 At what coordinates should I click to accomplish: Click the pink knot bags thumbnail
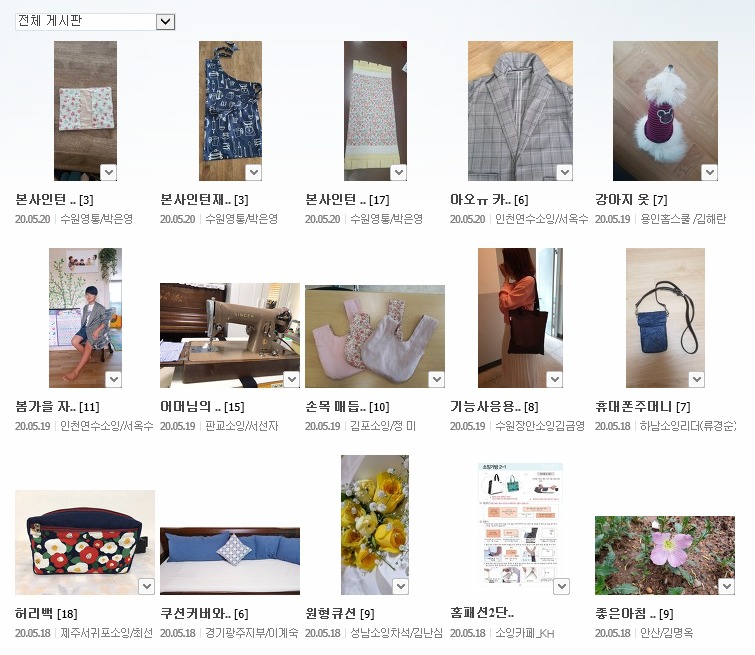[x=375, y=336]
